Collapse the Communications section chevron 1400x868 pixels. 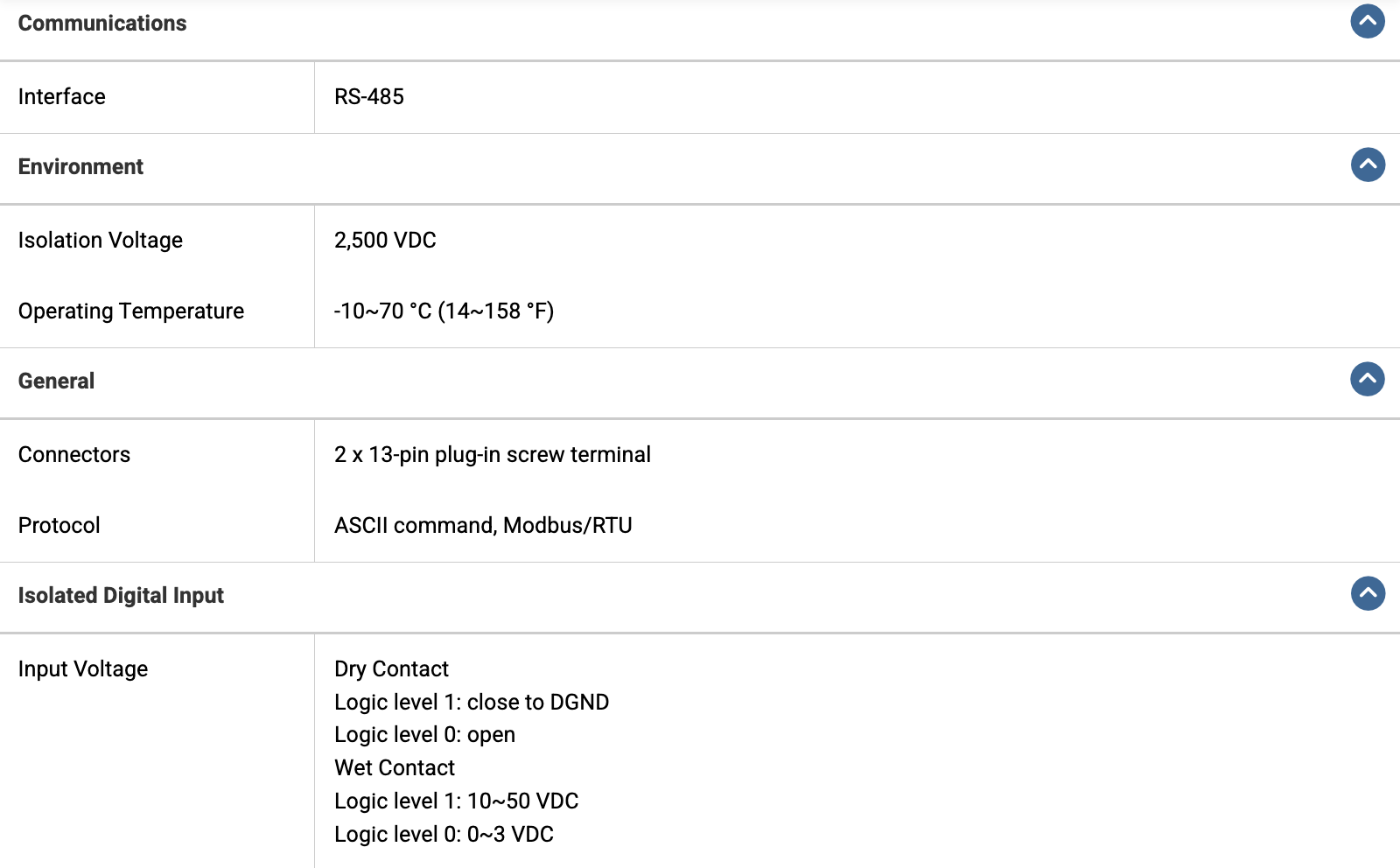1368,21
